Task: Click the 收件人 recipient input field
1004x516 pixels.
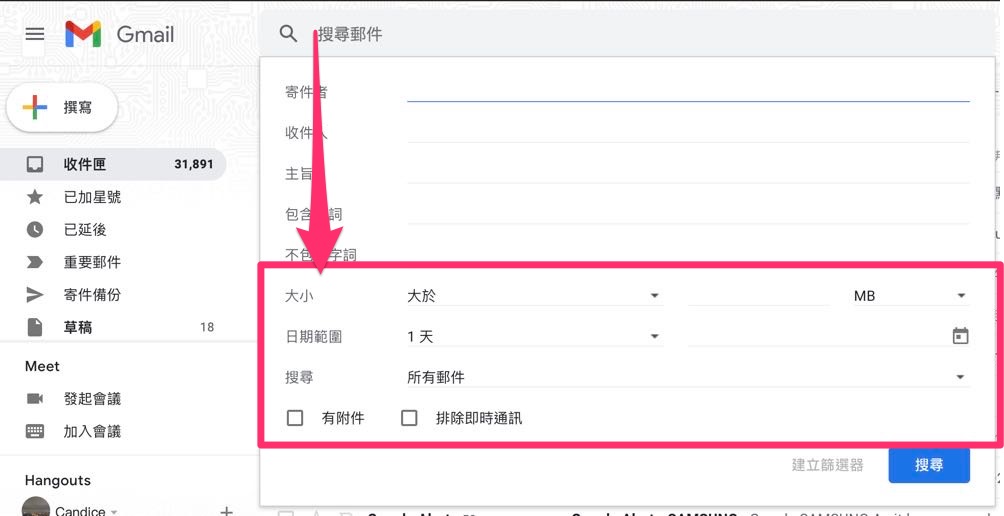Action: [x=688, y=133]
